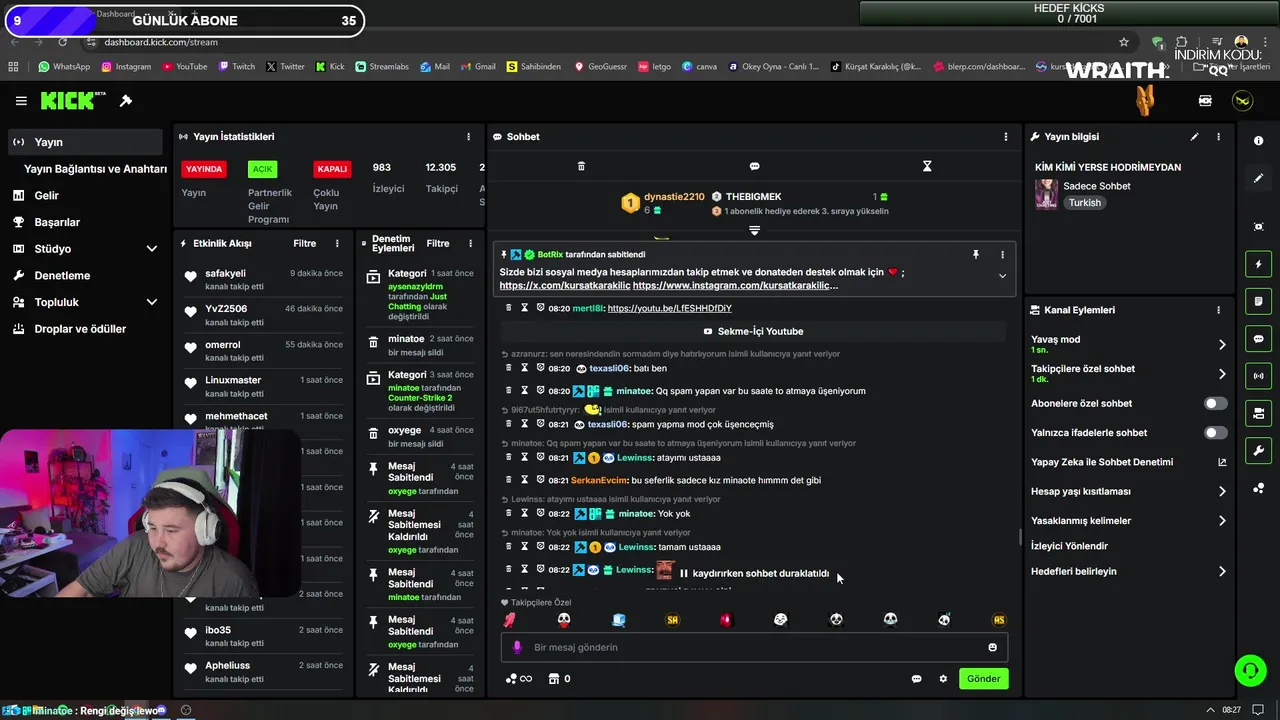Open the hamburger menu beside the Kick logo

pos(21,101)
